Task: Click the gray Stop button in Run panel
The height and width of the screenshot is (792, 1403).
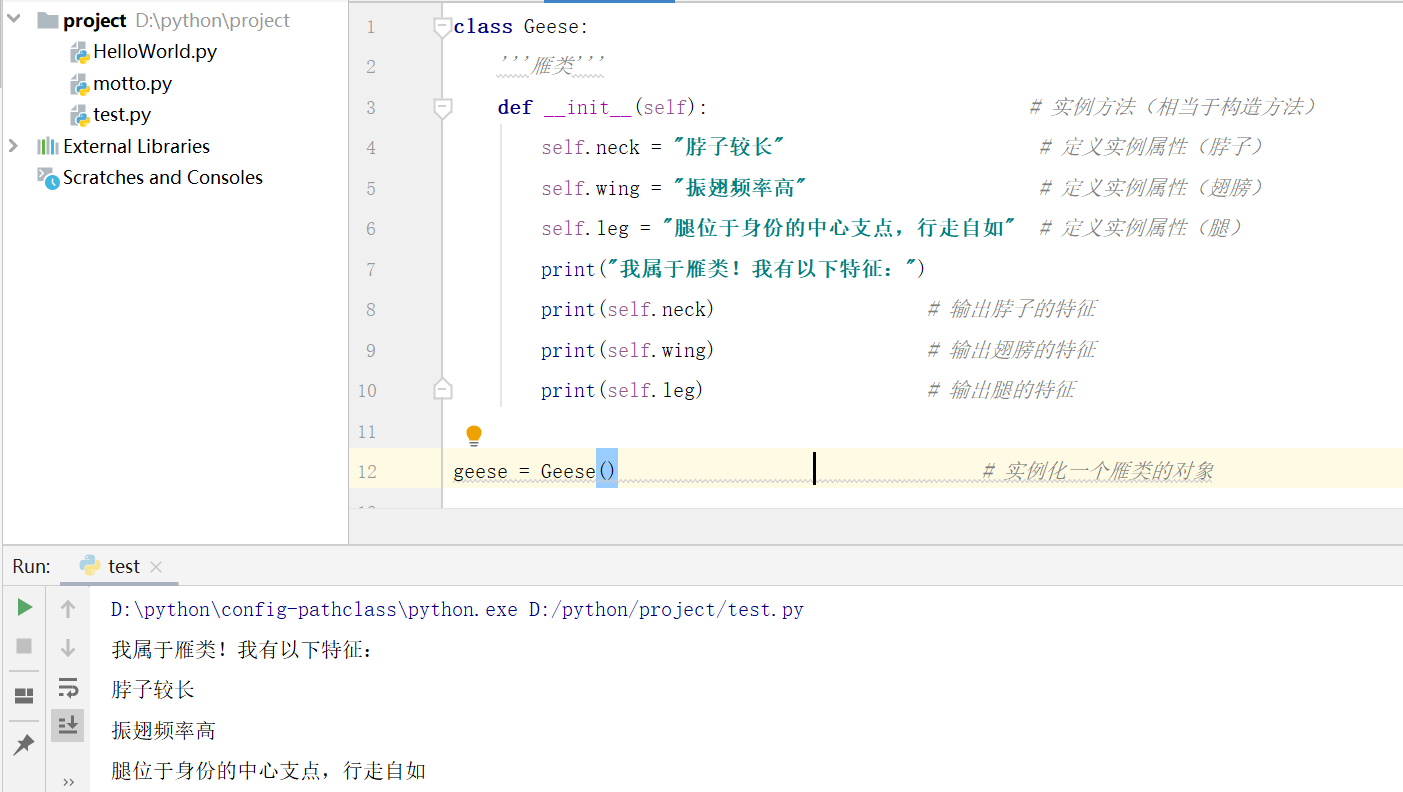Action: click(x=25, y=647)
